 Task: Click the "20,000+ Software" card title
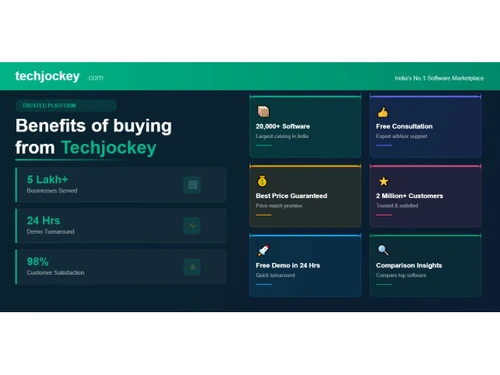tap(283, 126)
